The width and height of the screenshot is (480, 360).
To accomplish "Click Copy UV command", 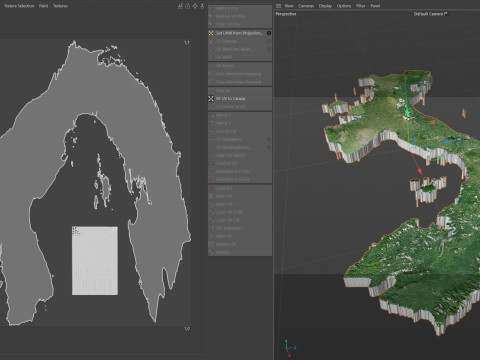I will [240, 188].
